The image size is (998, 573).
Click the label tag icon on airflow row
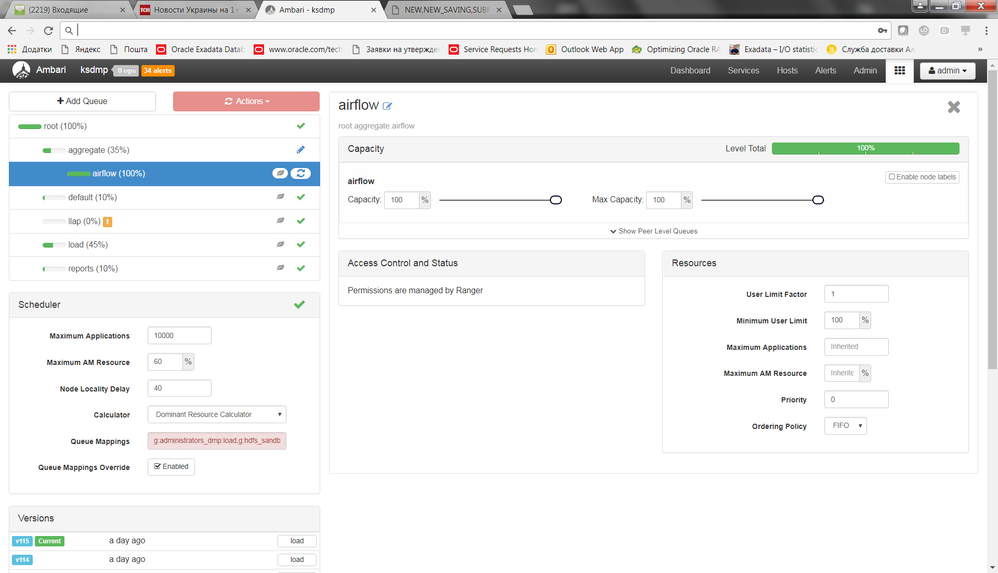click(280, 173)
